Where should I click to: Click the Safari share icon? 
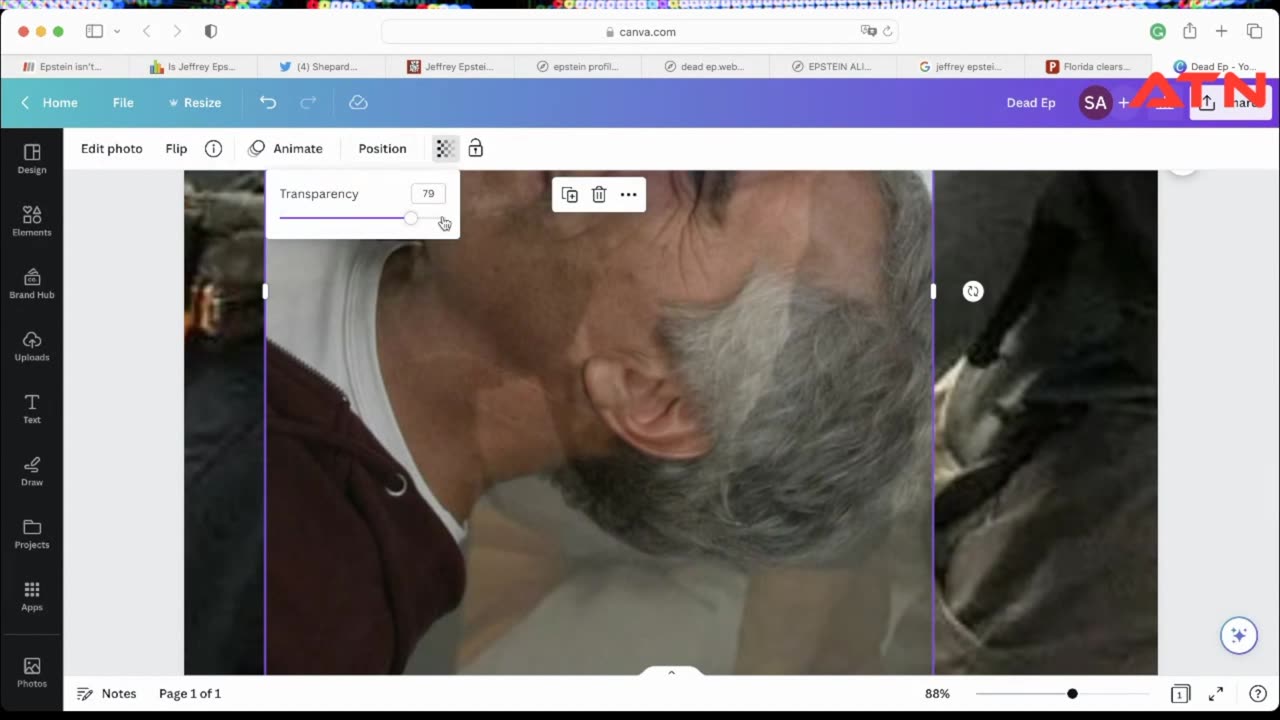point(1190,31)
